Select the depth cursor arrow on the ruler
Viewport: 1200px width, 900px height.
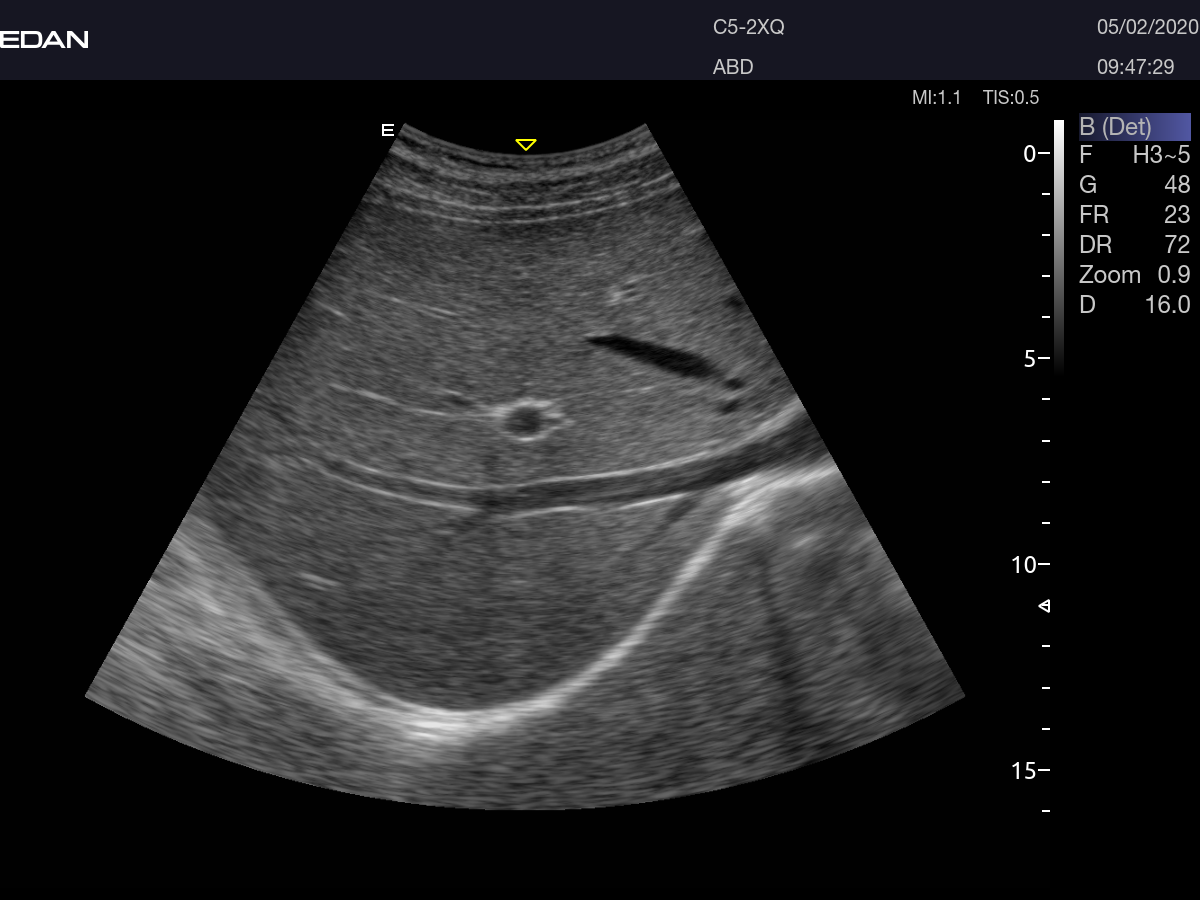[x=1045, y=607]
